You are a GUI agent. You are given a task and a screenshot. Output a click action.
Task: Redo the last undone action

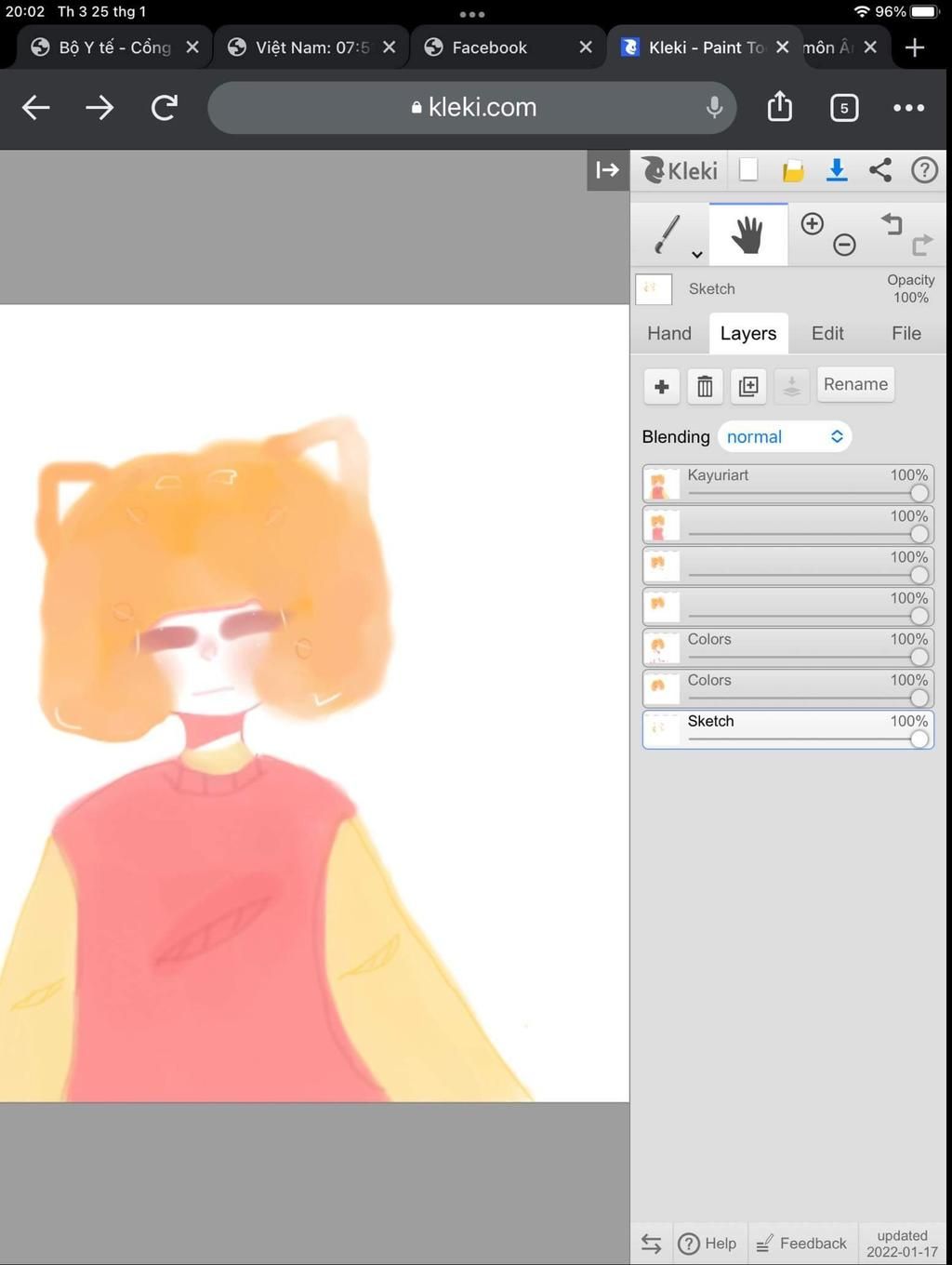point(921,245)
